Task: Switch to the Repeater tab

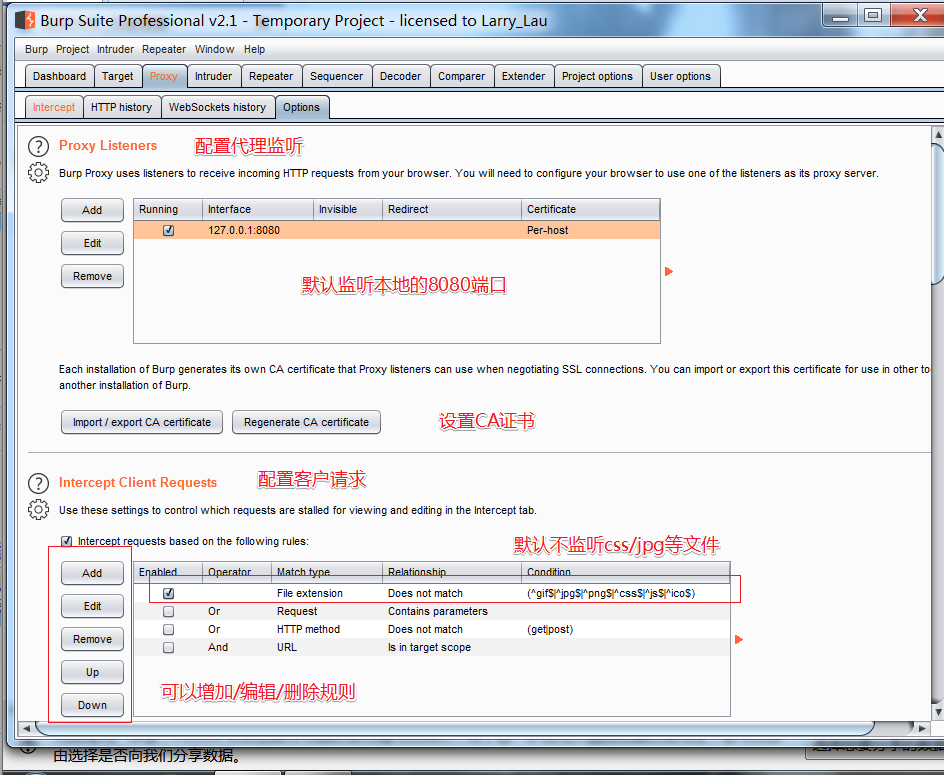Action: point(271,76)
